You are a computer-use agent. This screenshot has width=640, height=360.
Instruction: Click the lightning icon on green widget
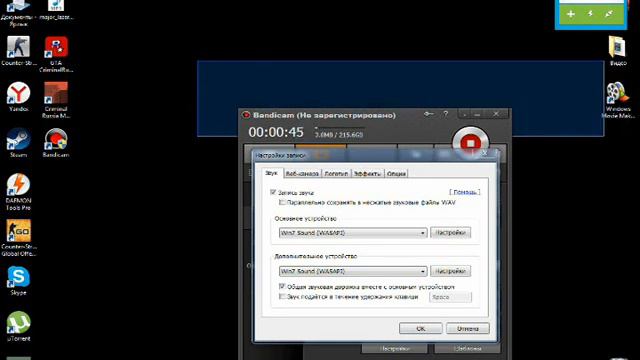pyautogui.click(x=590, y=14)
